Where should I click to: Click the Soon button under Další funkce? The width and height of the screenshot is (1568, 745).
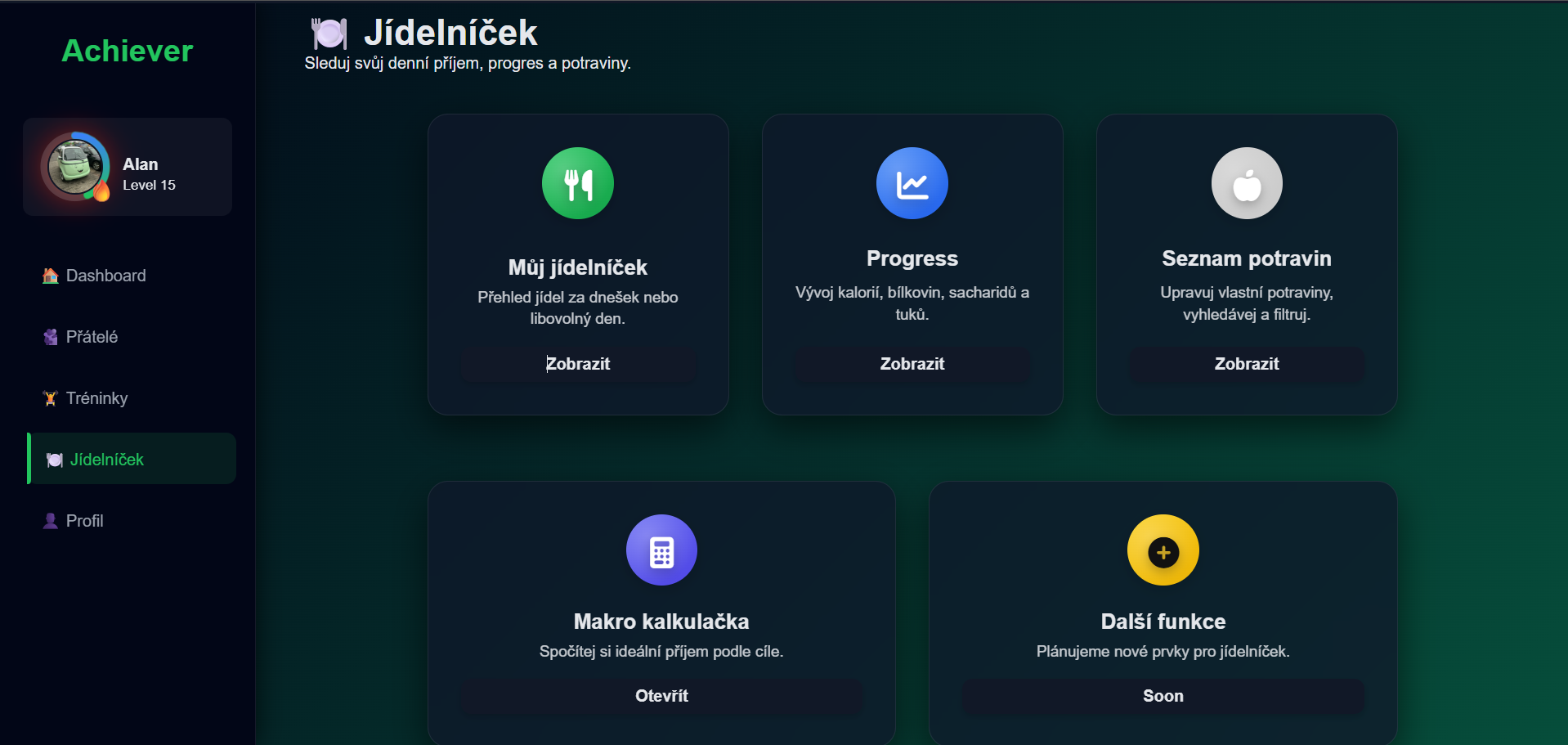coord(1163,696)
